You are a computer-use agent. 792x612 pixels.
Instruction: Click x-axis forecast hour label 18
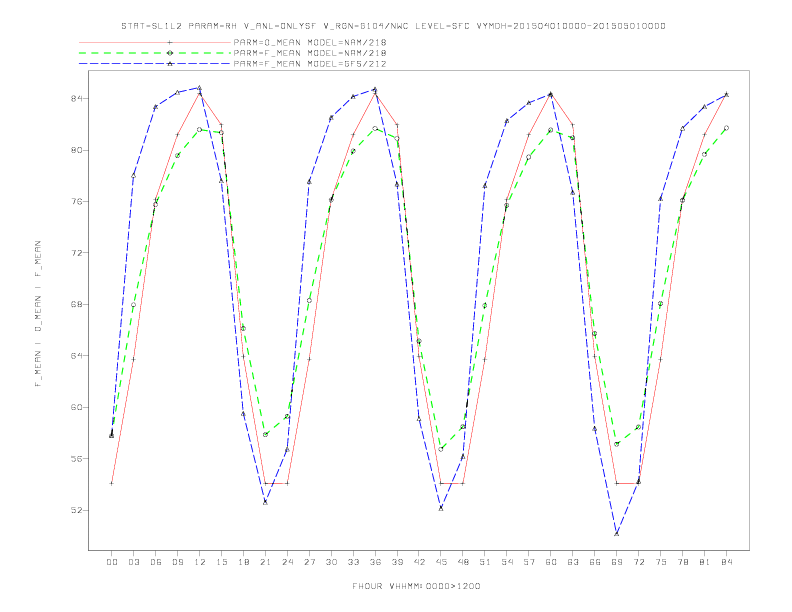click(x=243, y=562)
